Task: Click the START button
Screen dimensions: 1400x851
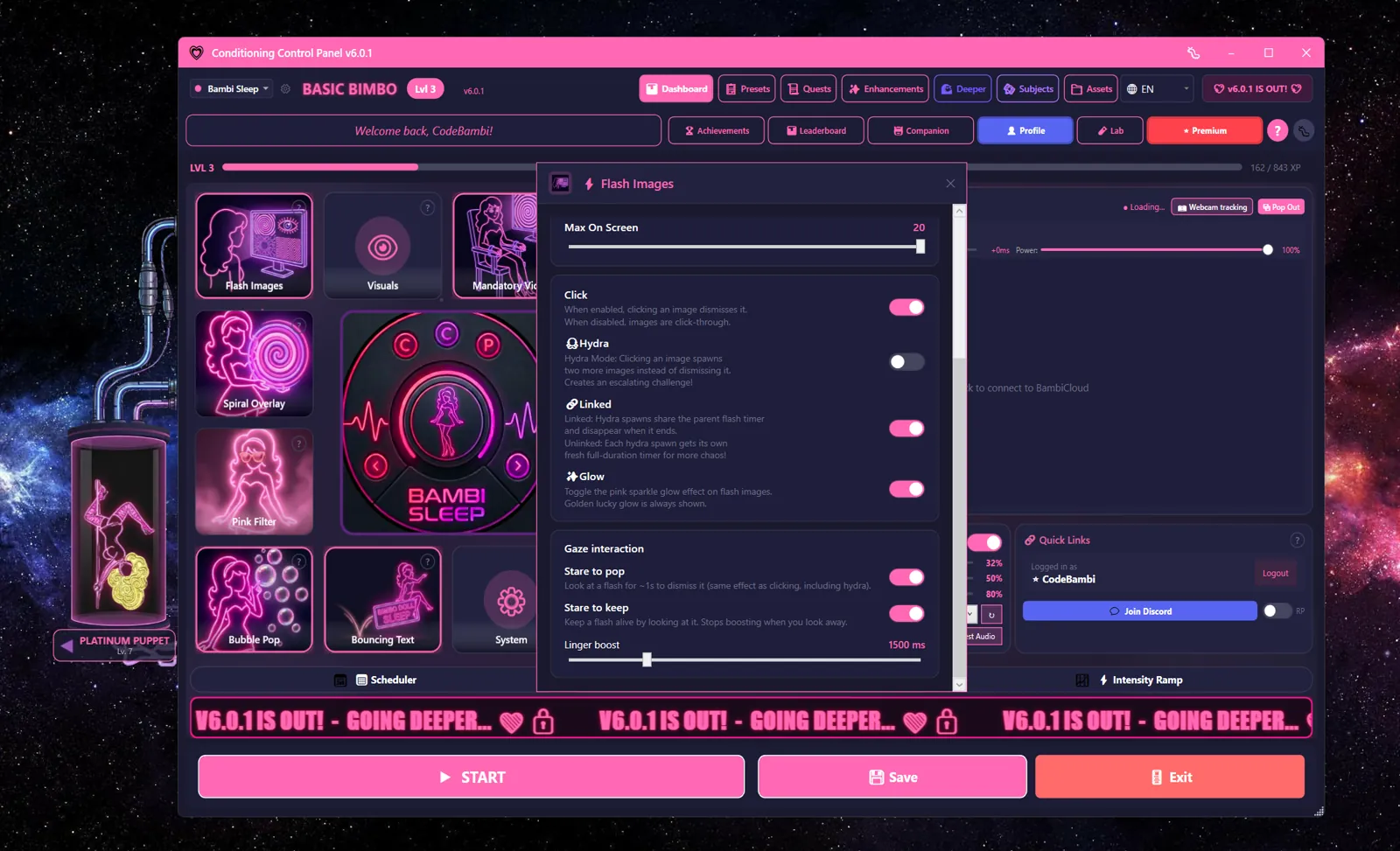Action: pos(472,777)
